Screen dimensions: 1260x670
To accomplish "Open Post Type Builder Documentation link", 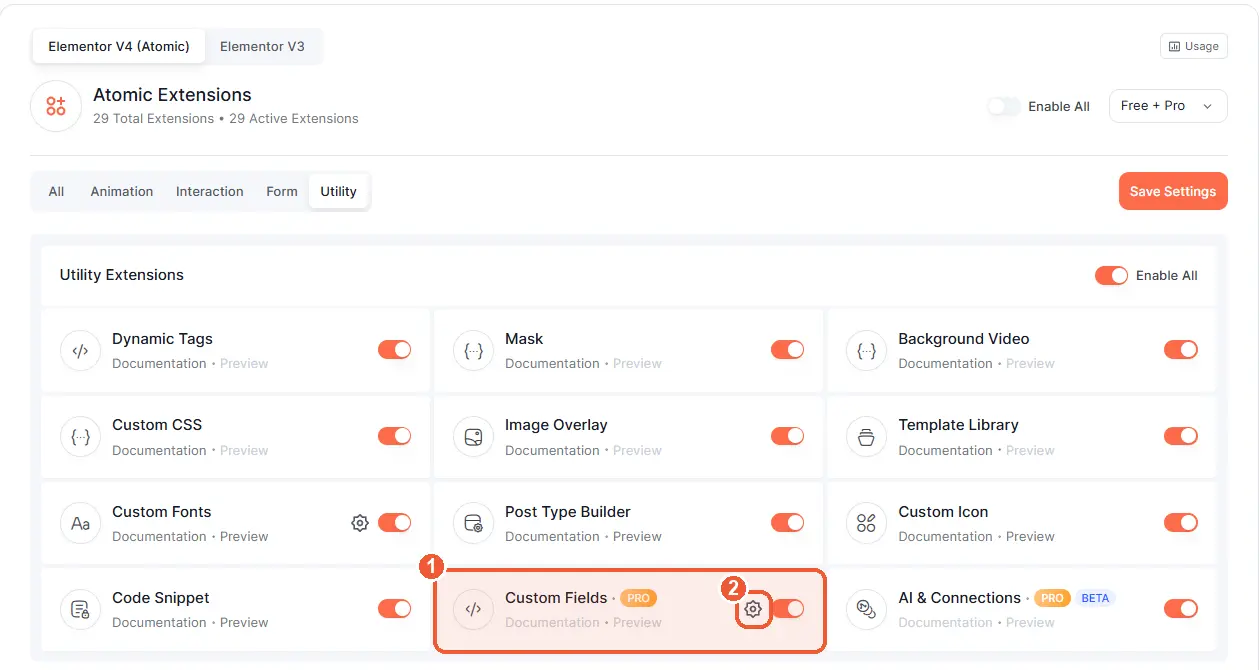I will (552, 536).
